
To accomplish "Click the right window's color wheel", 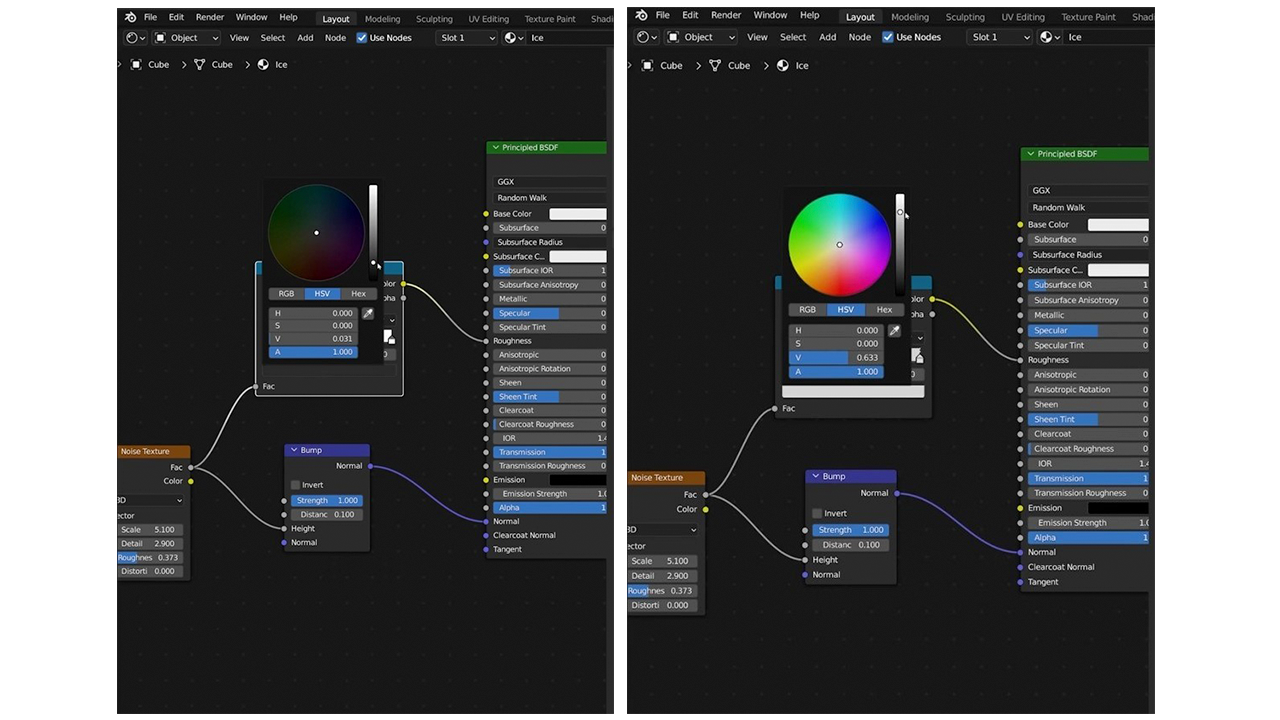I will (839, 245).
